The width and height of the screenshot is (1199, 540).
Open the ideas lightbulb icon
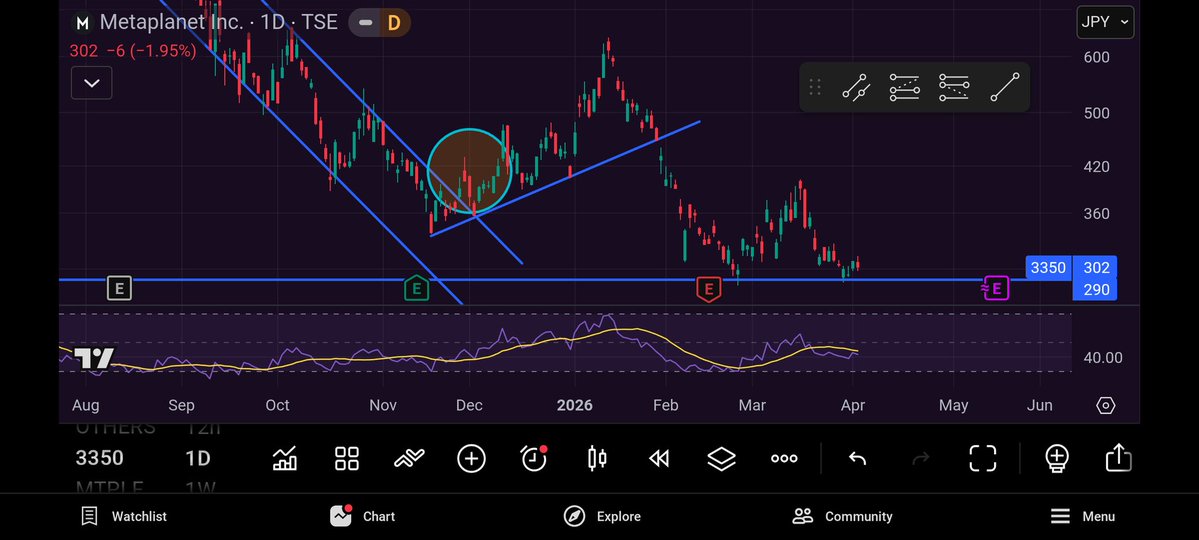[1057, 458]
